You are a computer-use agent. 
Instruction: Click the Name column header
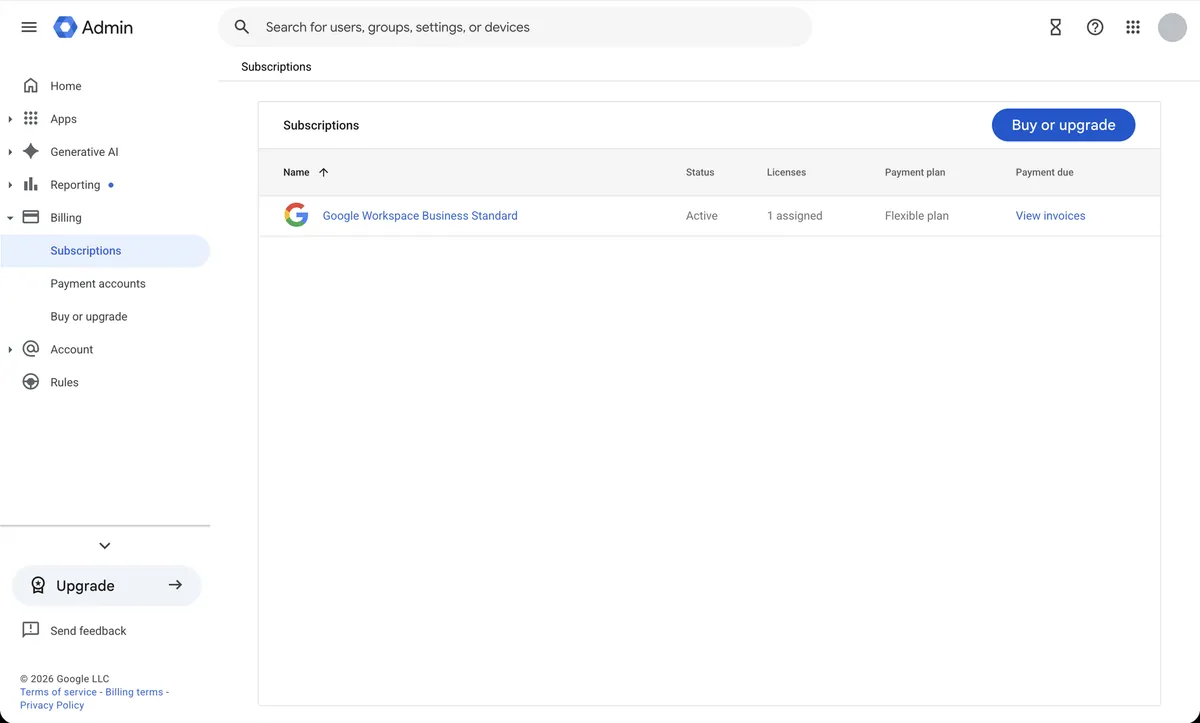[296, 172]
